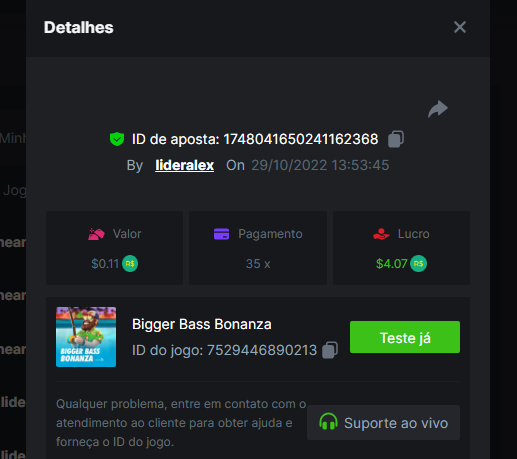Open Suporte ao vivo chat
517x459 pixels.
click(x=383, y=423)
